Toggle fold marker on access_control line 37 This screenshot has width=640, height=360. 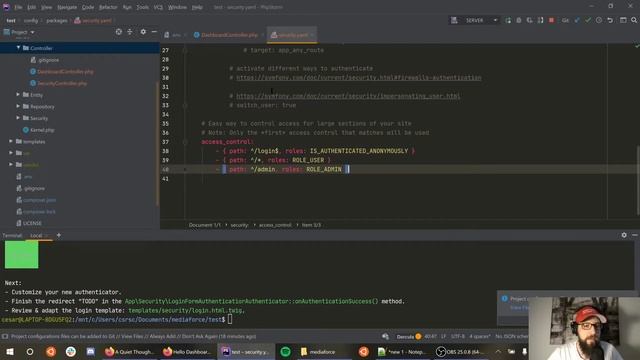pos(185,142)
